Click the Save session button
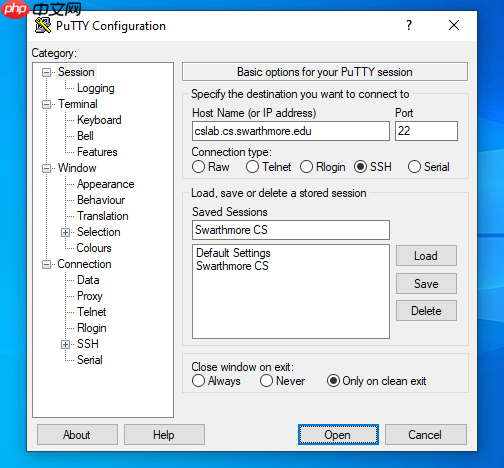 pos(426,284)
